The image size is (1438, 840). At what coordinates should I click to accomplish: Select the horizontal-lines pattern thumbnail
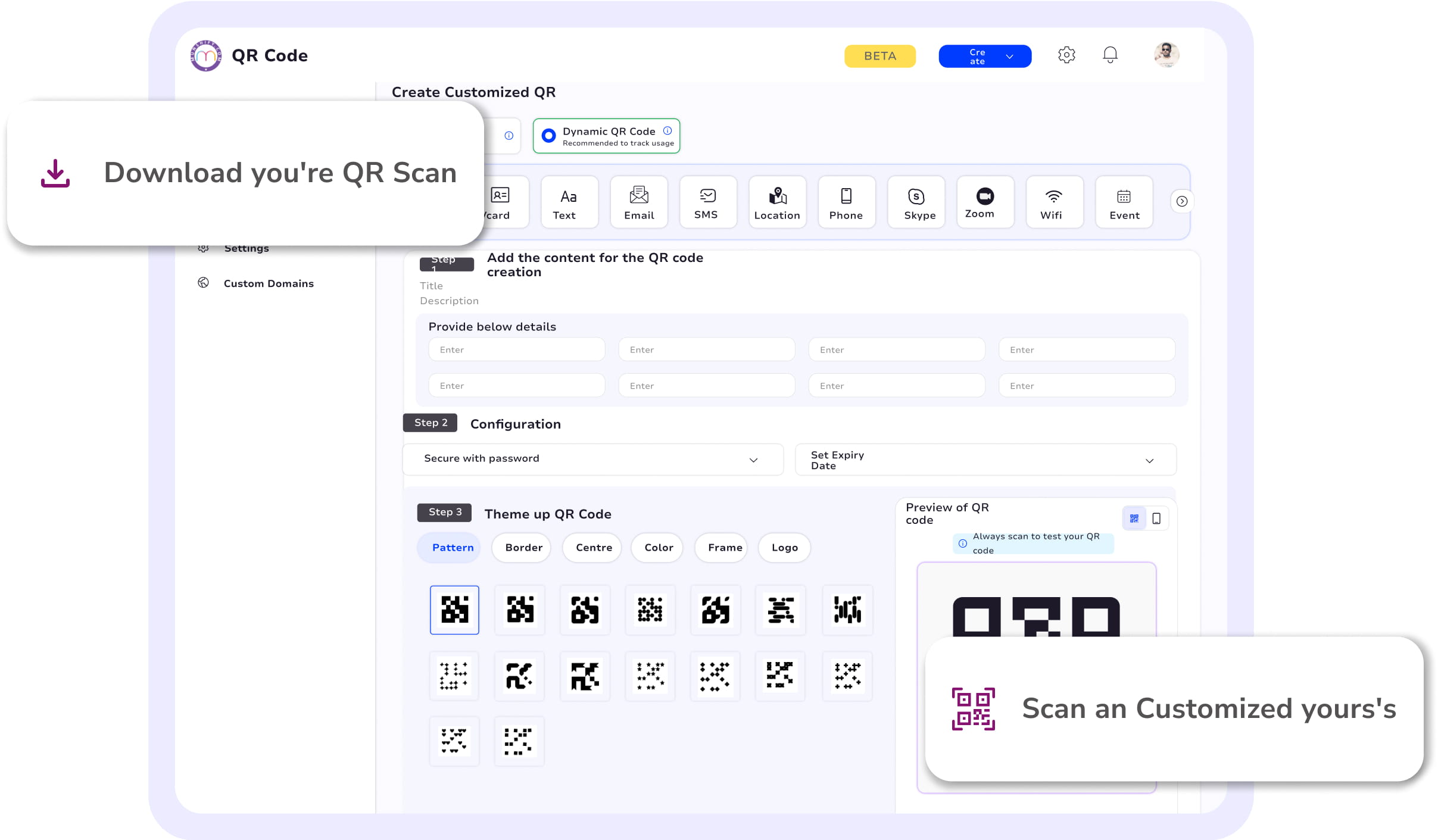pyautogui.click(x=781, y=610)
